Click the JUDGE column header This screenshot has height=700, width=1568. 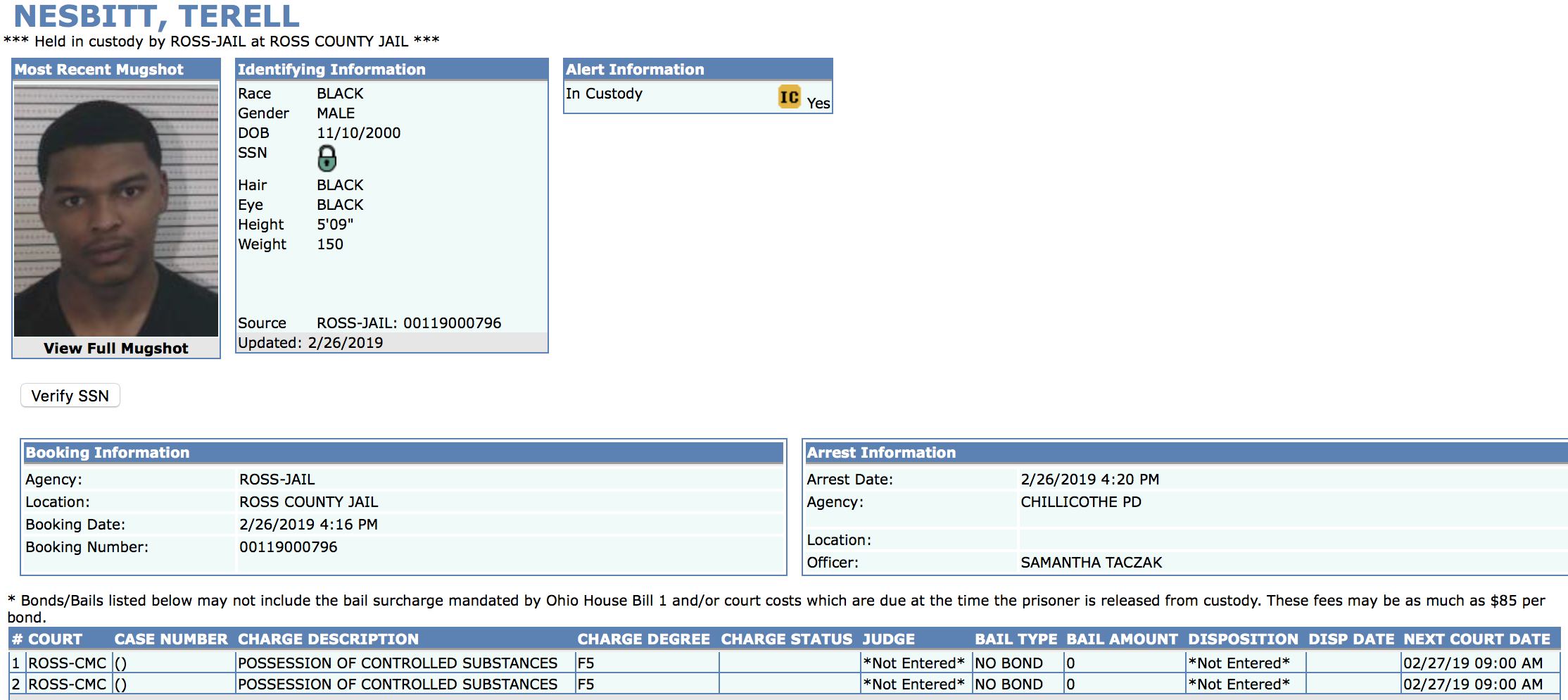coord(888,639)
